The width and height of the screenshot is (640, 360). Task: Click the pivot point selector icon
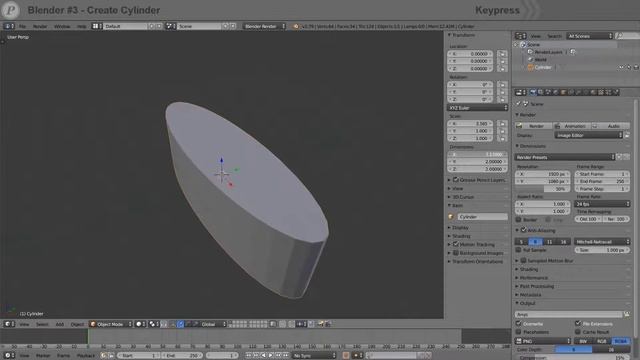[x=153, y=324]
